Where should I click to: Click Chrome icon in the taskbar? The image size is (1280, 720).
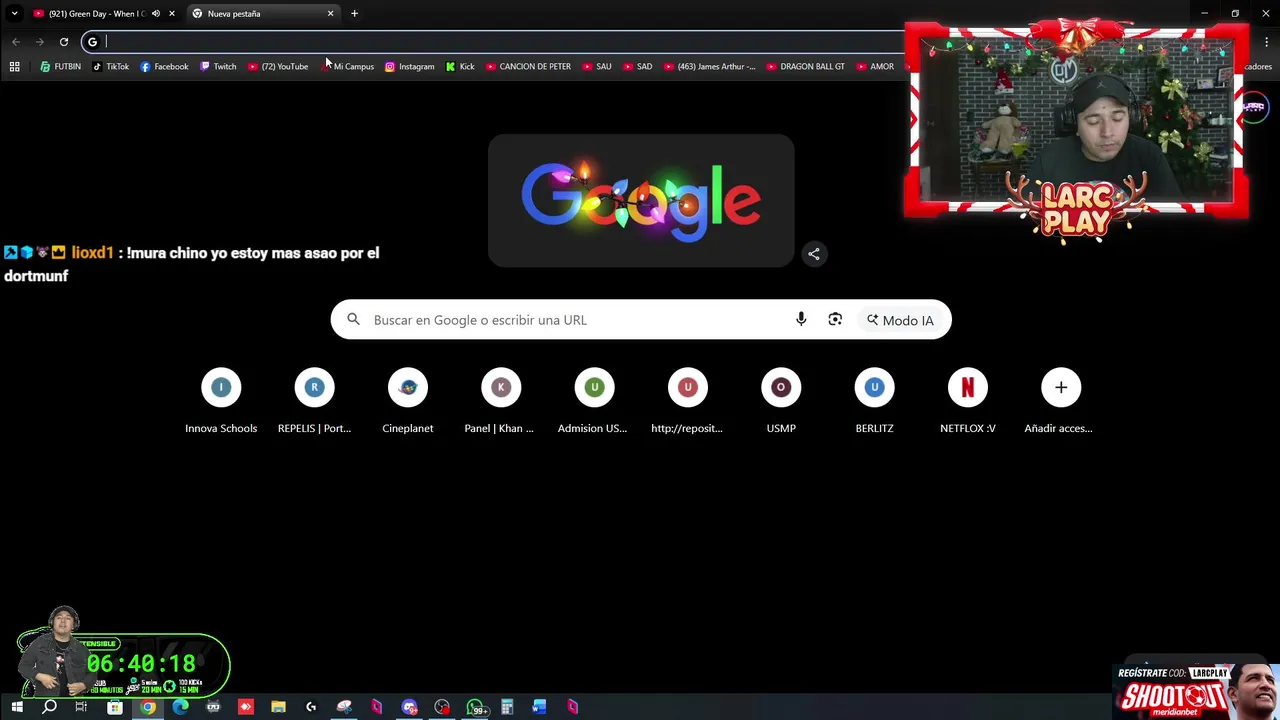click(x=148, y=708)
